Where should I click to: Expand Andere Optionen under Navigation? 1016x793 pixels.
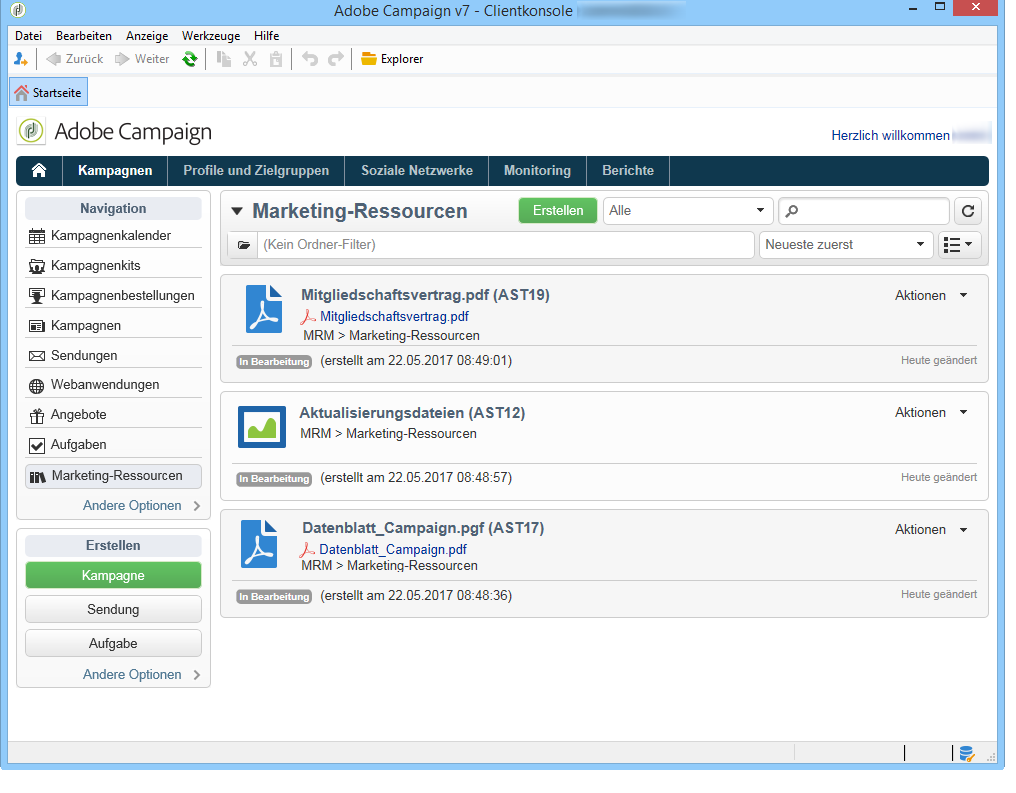coord(141,505)
